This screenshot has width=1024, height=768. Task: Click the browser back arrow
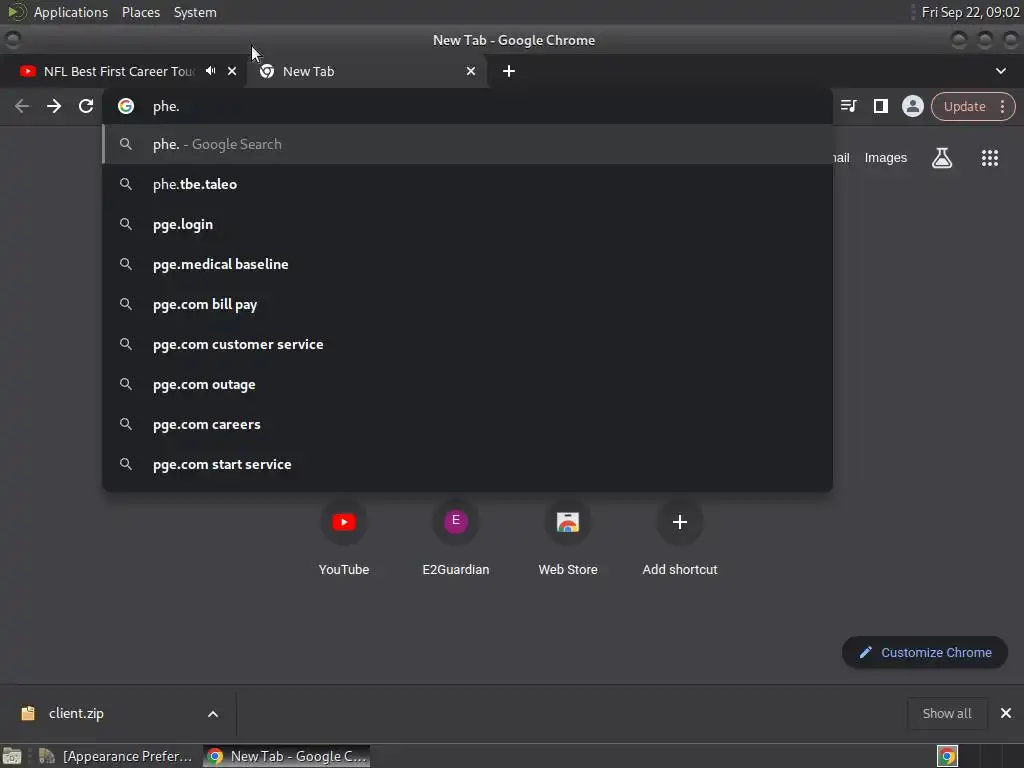(22, 106)
